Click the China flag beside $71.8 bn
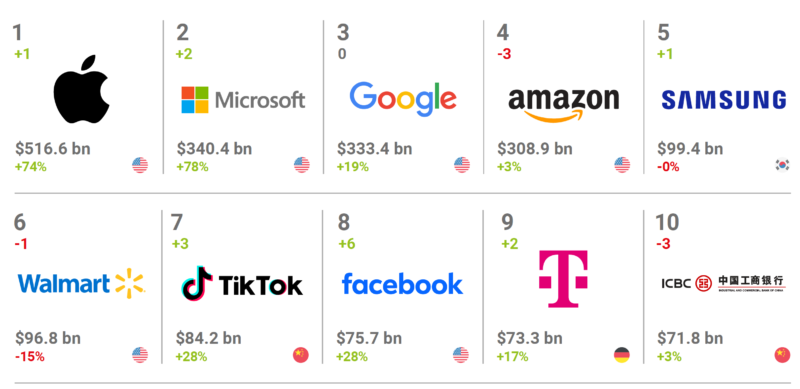800x389 pixels. coord(782,355)
